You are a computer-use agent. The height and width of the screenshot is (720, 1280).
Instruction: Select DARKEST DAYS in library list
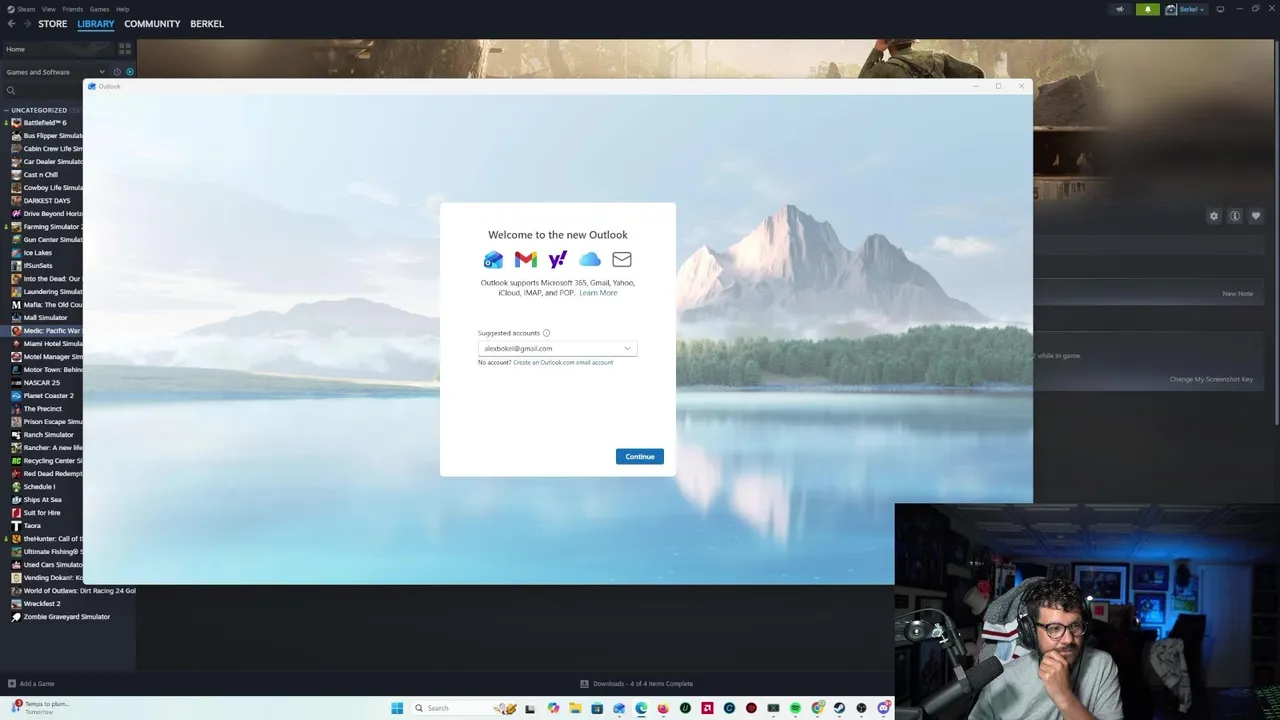[x=46, y=201]
